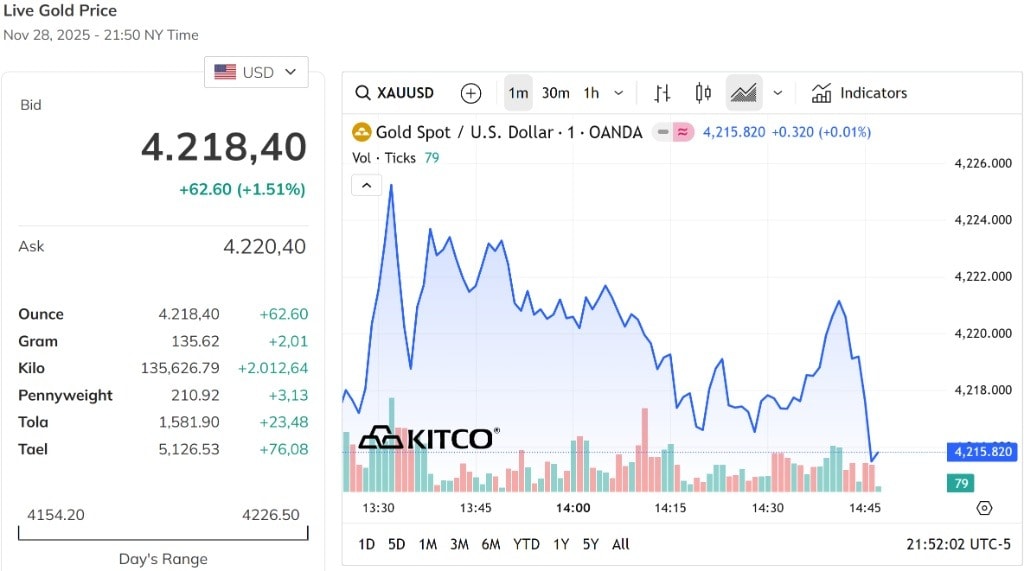This screenshot has height=571, width=1024.
Task: Collapse the chart legend with chevron
Action: (x=366, y=185)
